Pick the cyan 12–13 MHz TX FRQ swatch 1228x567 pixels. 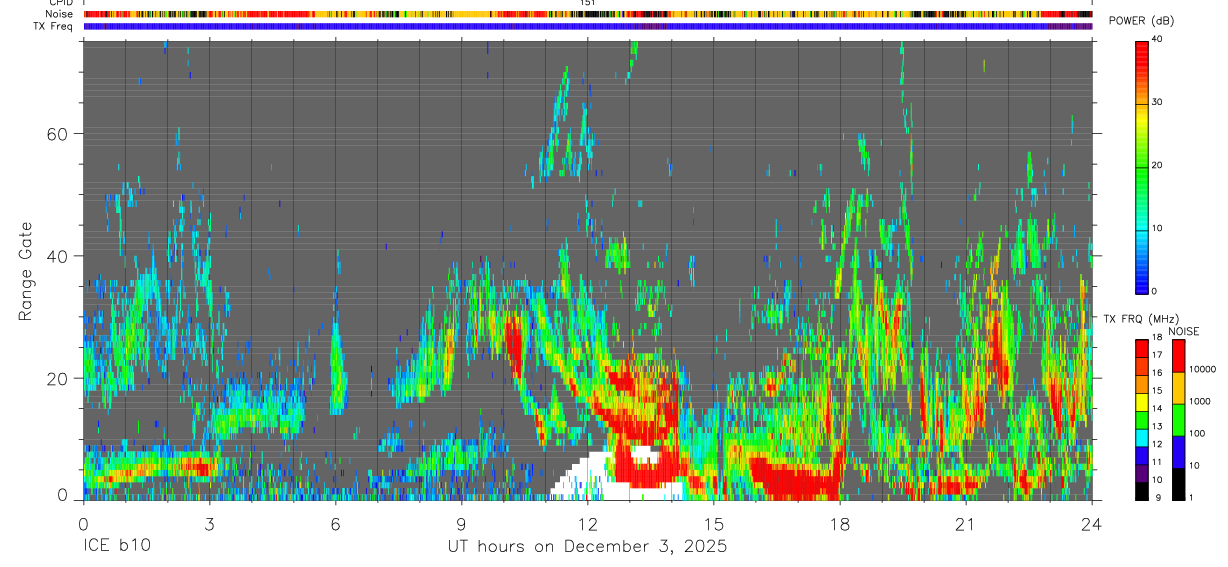pyautogui.click(x=1142, y=438)
